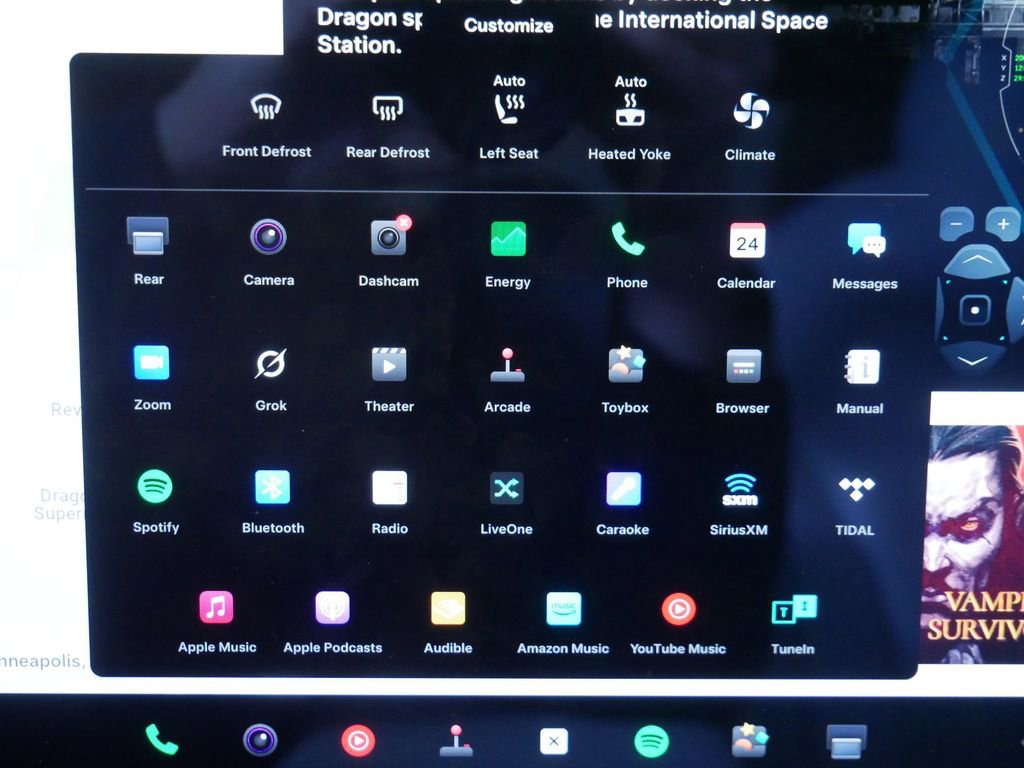Tap the Phone icon in the bottom dock
The height and width of the screenshot is (768, 1024).
click(x=161, y=739)
